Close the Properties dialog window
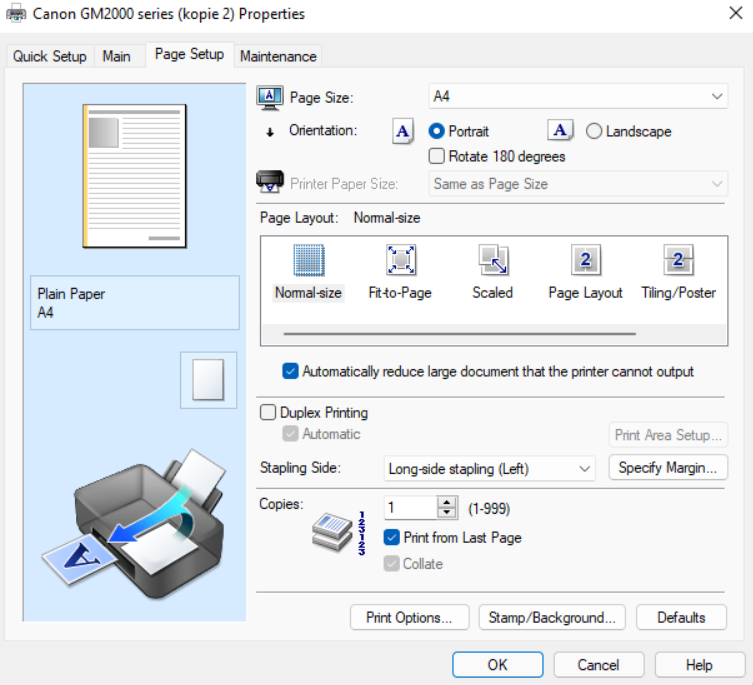 point(736,13)
